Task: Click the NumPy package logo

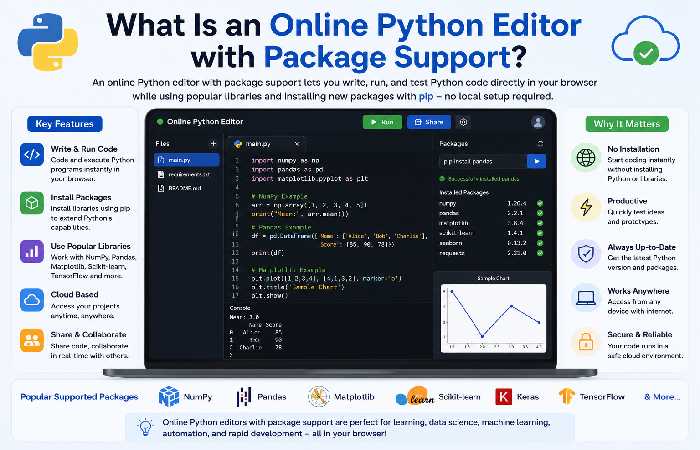Action: point(169,396)
